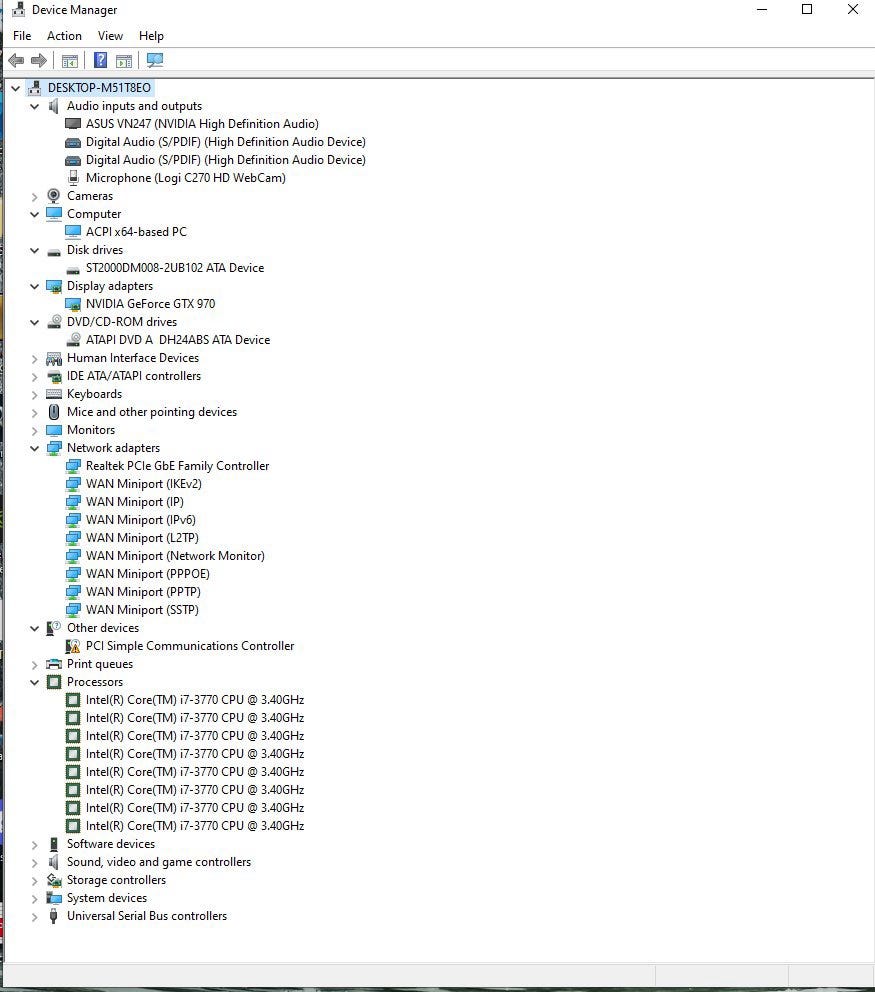The height and width of the screenshot is (992, 875).
Task: Select WAN Miniport (SSTP) adapter
Action: coord(142,610)
